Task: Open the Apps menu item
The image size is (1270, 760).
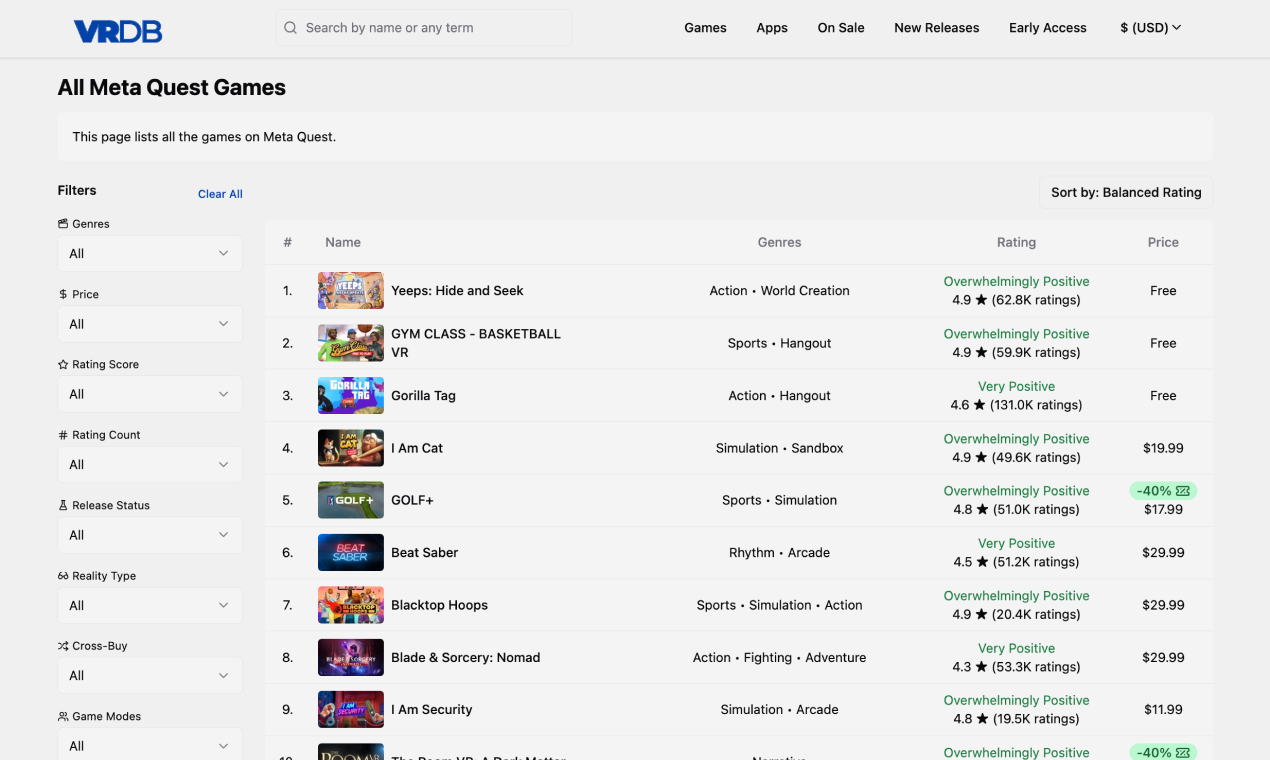Action: (x=772, y=28)
